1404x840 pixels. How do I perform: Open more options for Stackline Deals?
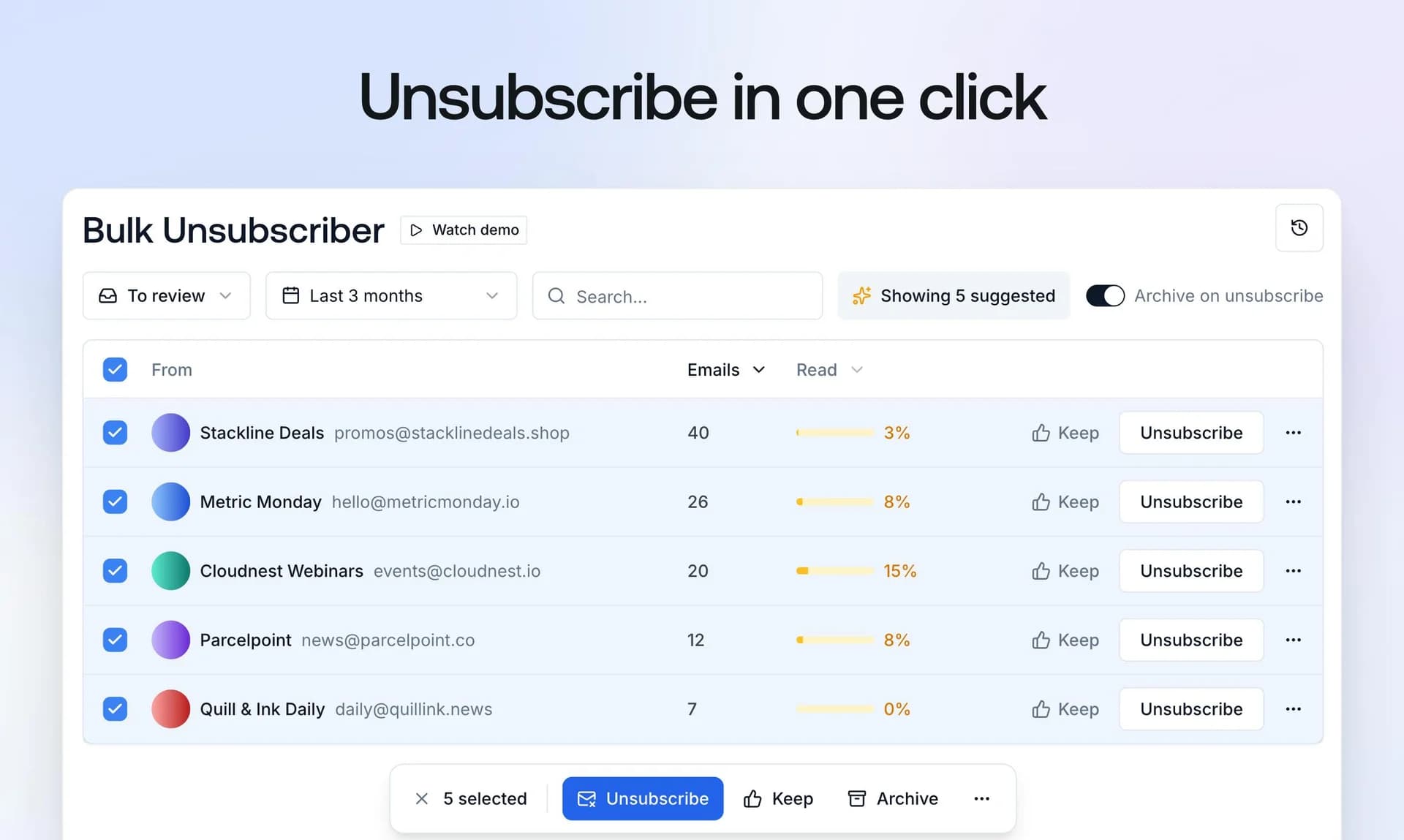click(1293, 433)
